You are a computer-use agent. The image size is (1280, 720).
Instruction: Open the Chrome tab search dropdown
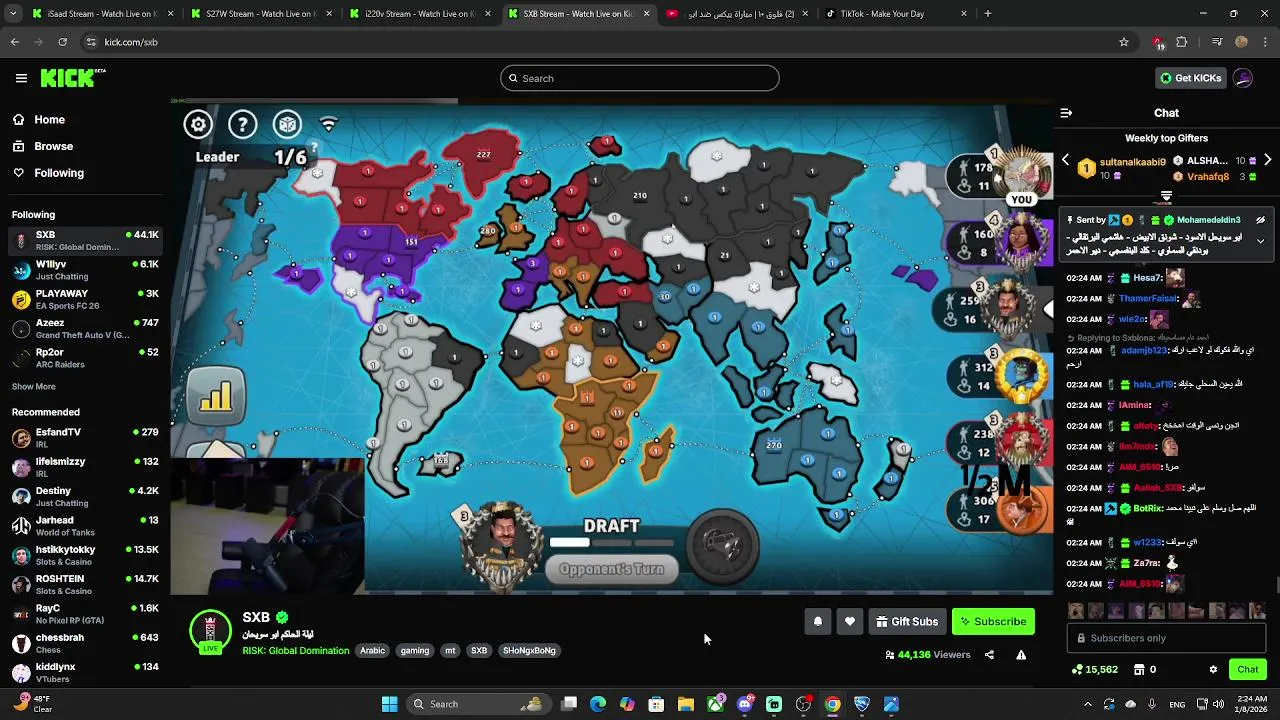(14, 14)
